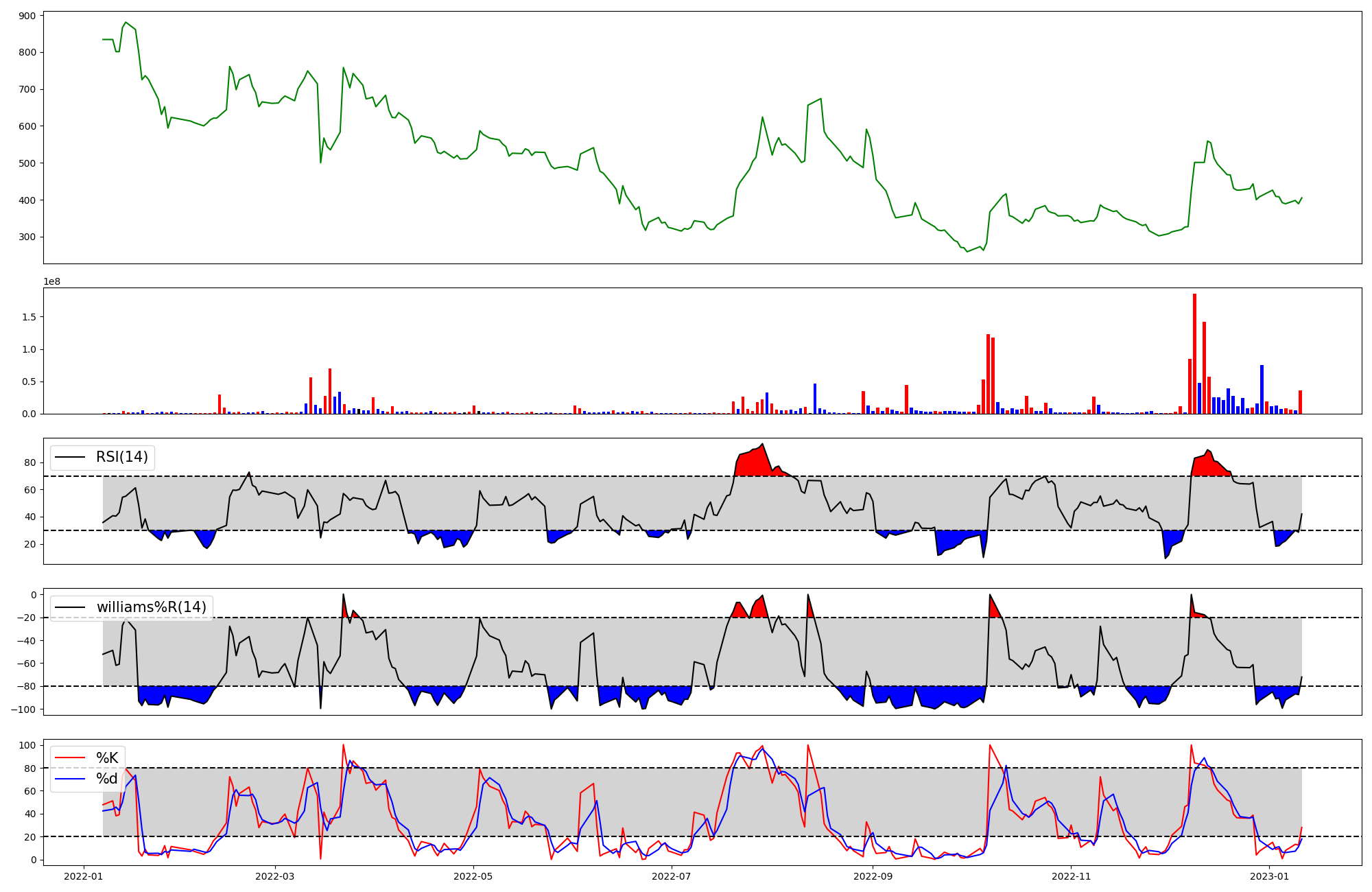Click the 2022-05 x-axis tick label

coord(473,876)
